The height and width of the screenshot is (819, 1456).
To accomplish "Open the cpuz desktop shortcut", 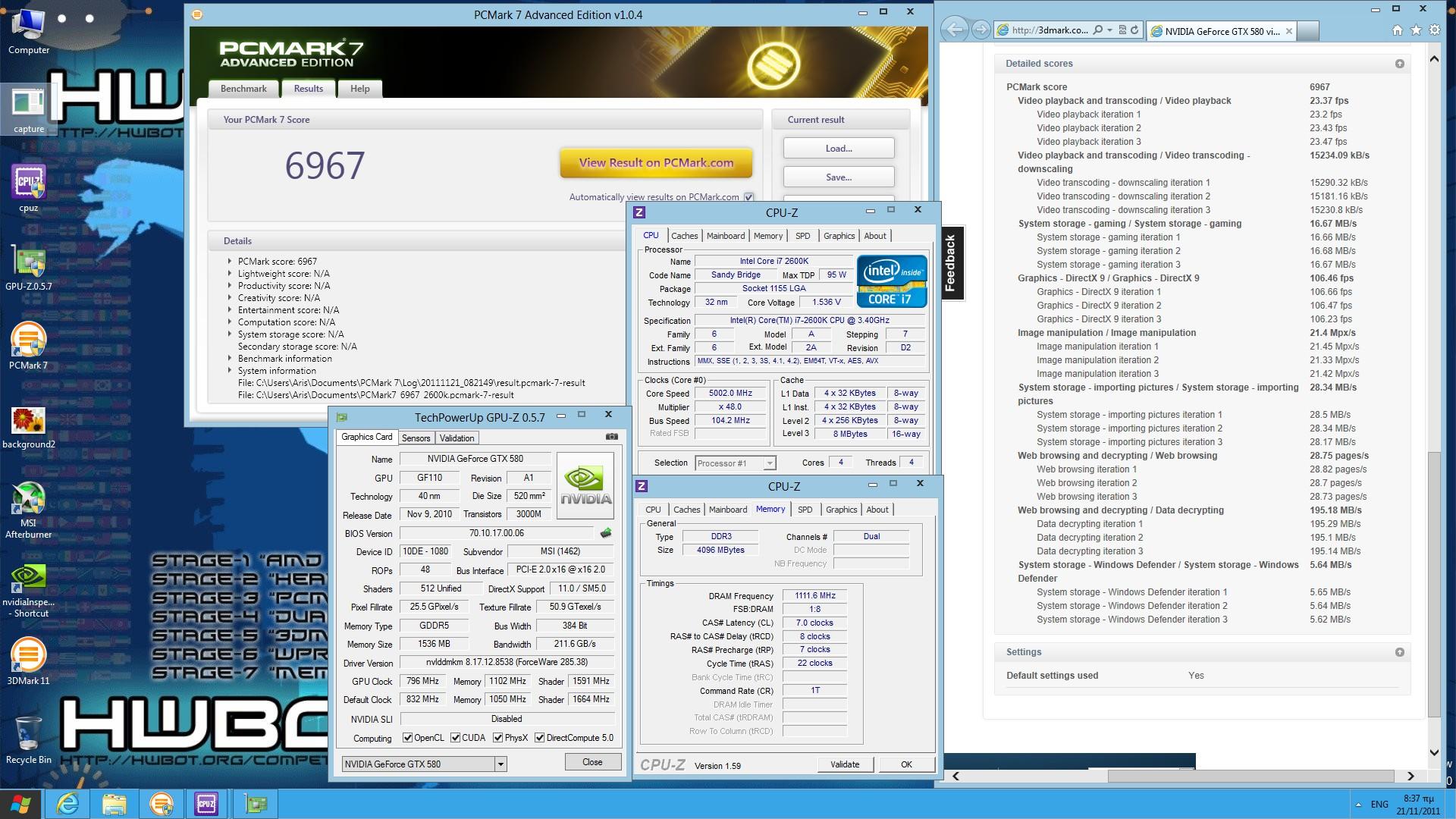I will tap(28, 189).
